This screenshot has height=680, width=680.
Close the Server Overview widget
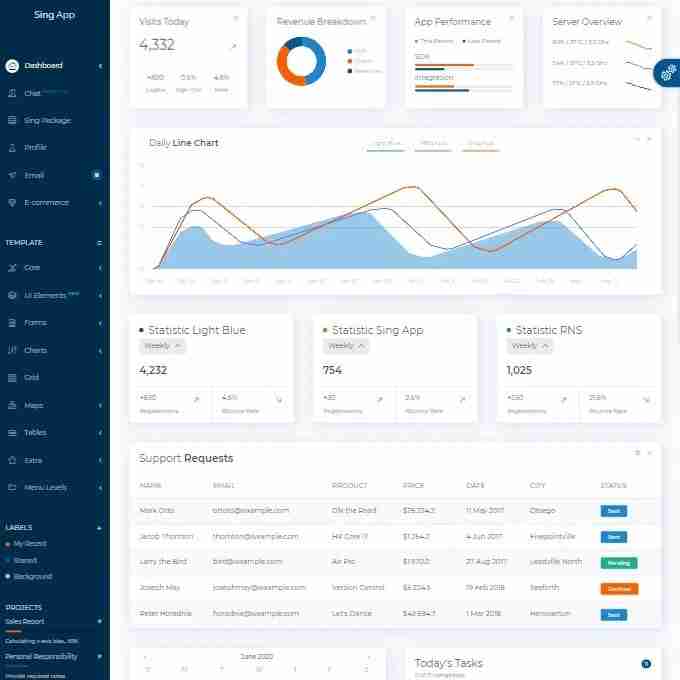649,18
